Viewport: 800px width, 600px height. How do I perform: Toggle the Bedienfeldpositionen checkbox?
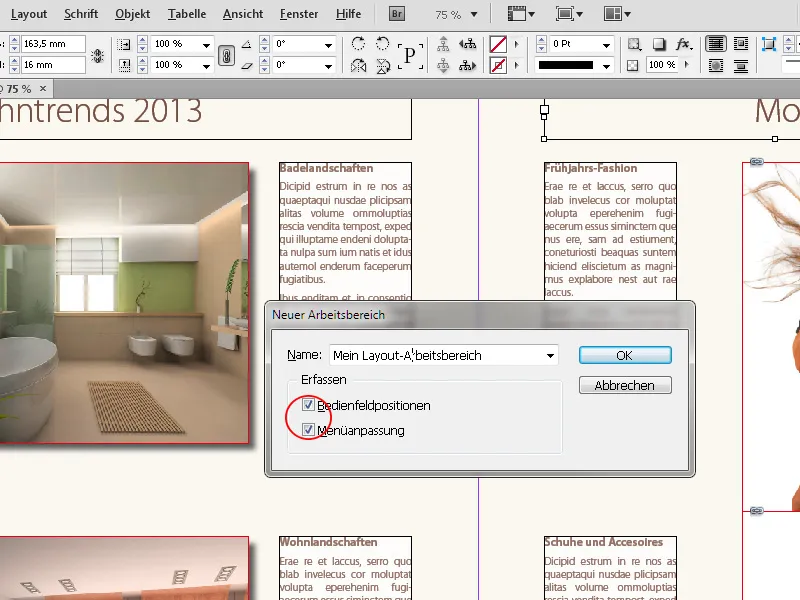308,405
